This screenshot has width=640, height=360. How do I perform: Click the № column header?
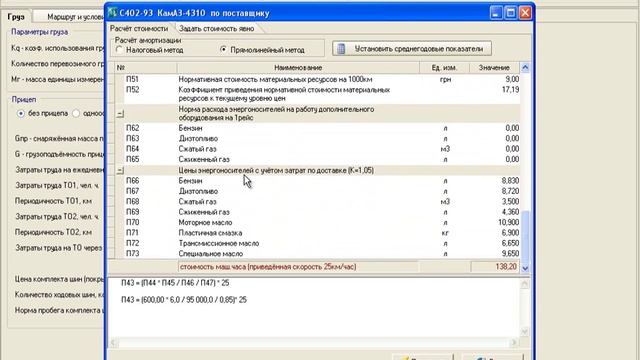(x=146, y=67)
